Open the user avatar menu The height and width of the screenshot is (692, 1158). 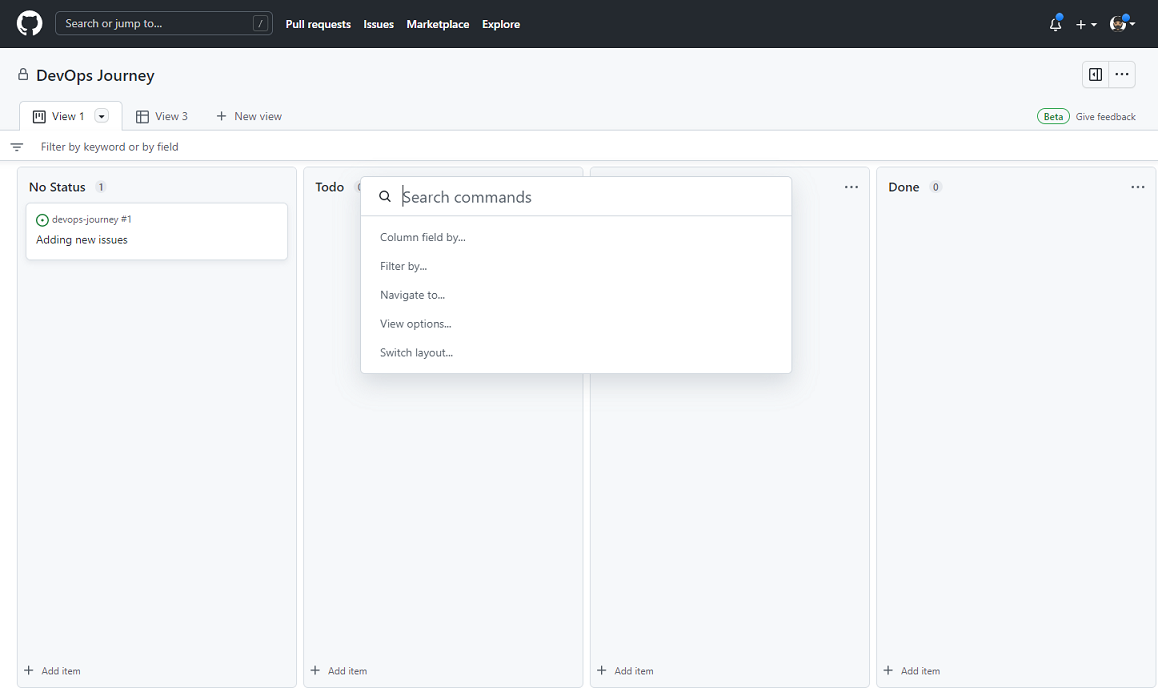(x=1122, y=24)
